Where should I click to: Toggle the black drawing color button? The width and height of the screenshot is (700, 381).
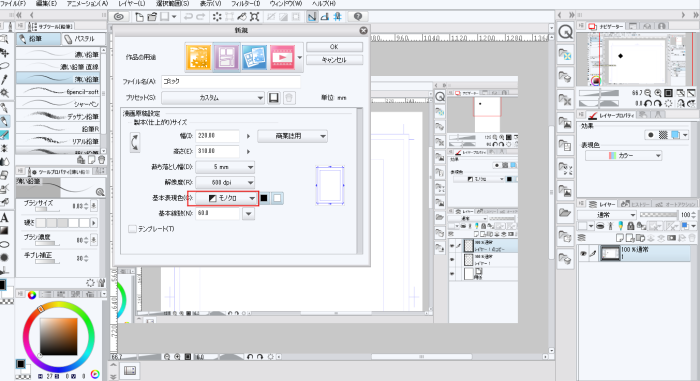click(x=264, y=198)
